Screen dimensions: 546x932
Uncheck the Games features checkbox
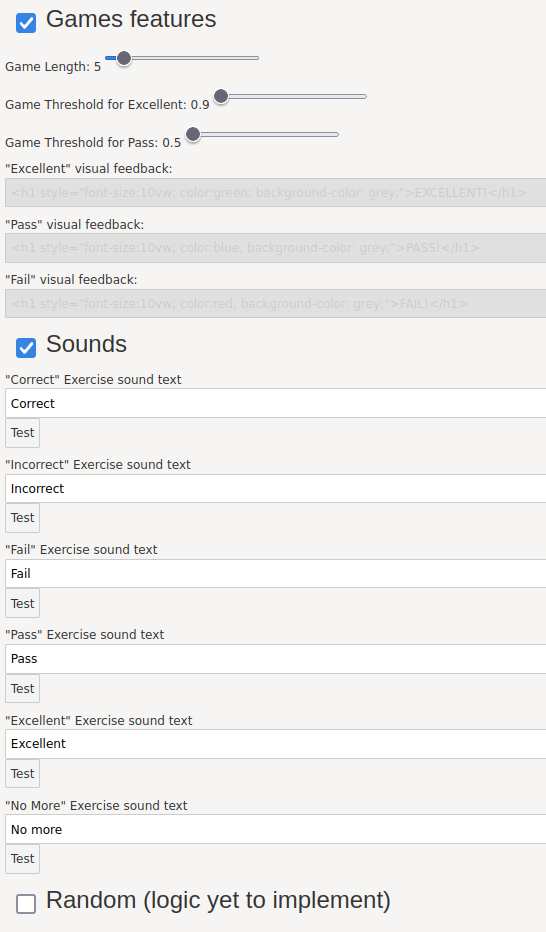tap(26, 23)
